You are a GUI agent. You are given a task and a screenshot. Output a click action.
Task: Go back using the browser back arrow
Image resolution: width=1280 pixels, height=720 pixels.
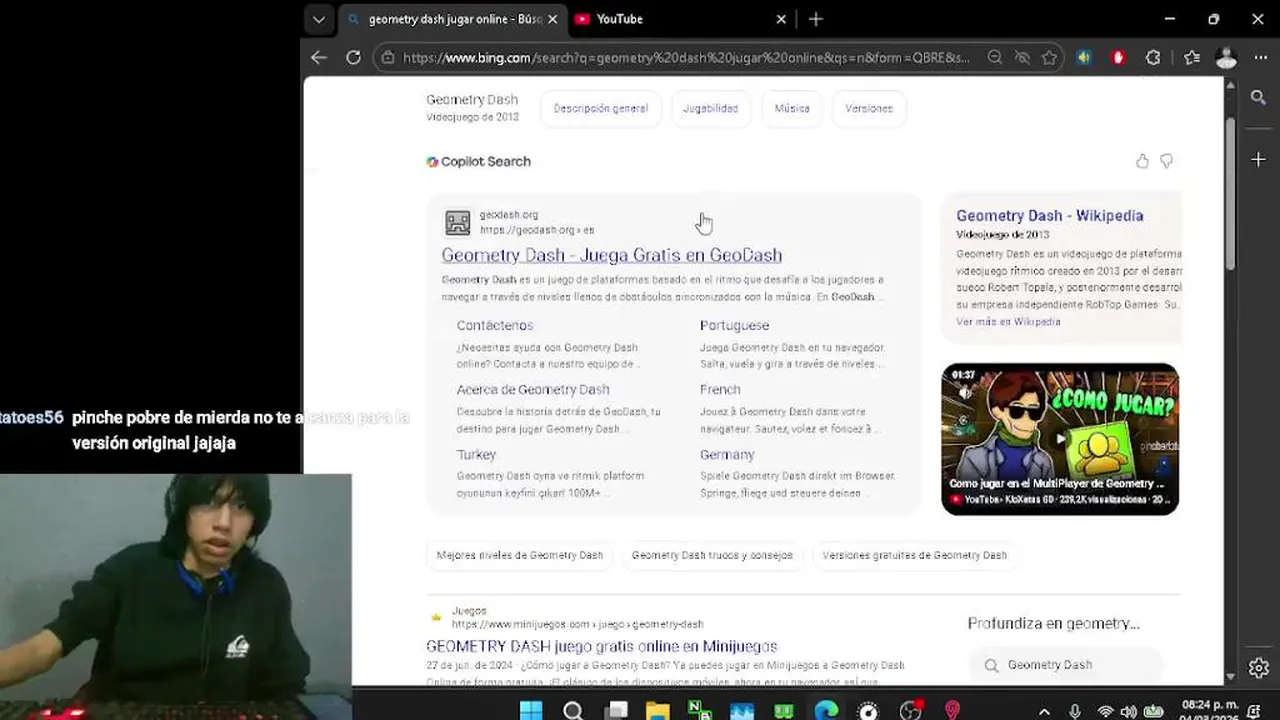tap(318, 58)
